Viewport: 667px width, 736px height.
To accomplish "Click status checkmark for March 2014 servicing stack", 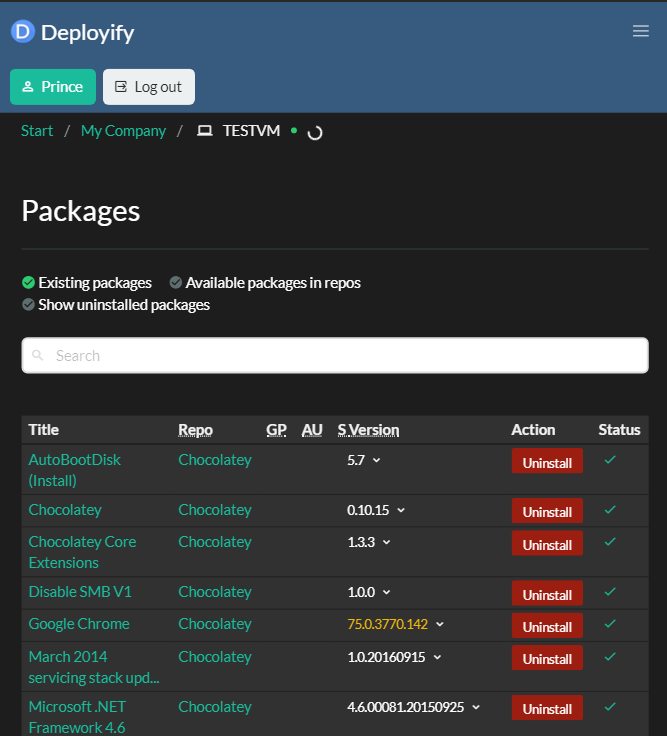I will [x=610, y=657].
